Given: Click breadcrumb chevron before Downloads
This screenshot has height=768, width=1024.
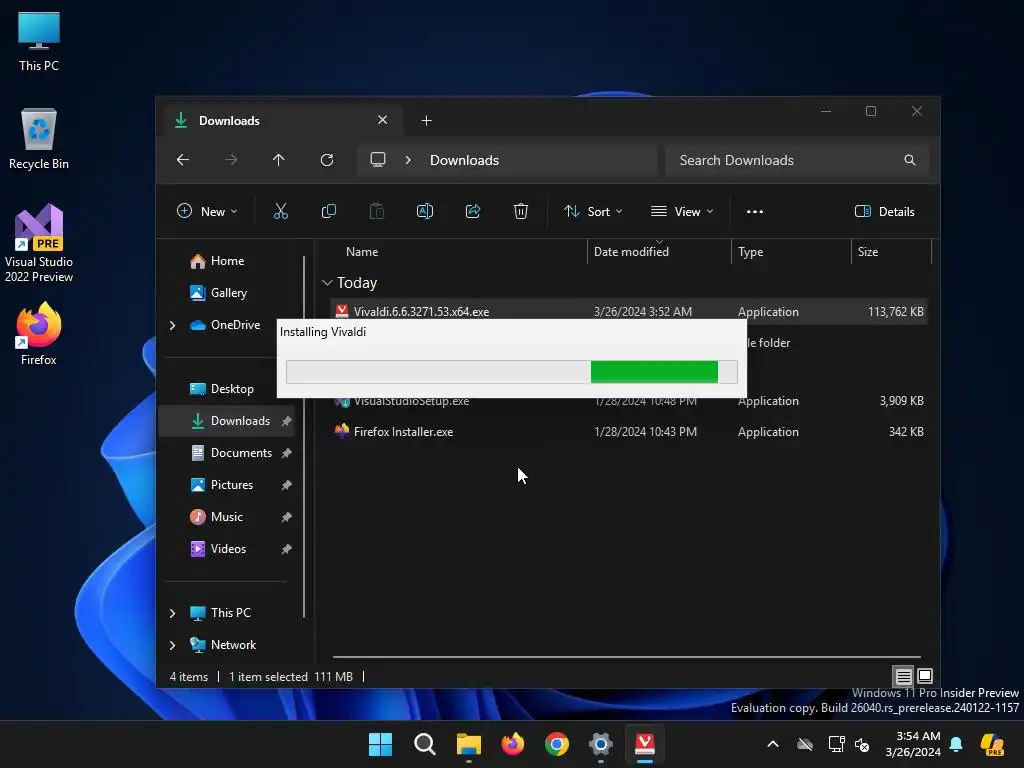Looking at the screenshot, I should (x=408, y=160).
